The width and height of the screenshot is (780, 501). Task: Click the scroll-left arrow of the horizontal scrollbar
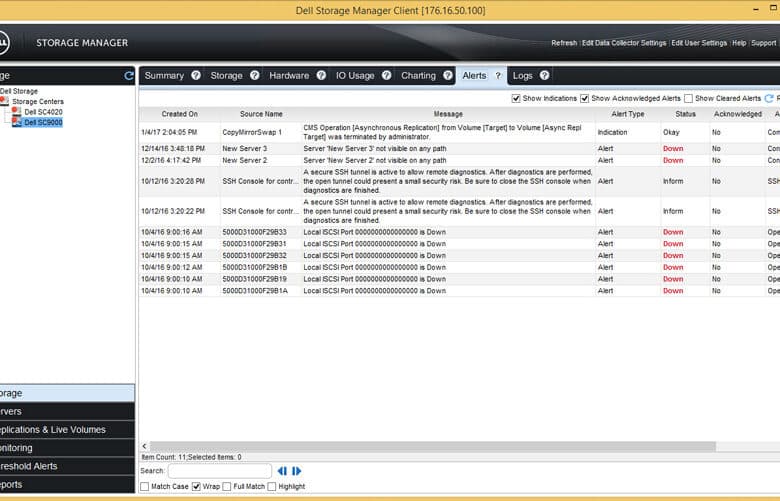[x=144, y=446]
